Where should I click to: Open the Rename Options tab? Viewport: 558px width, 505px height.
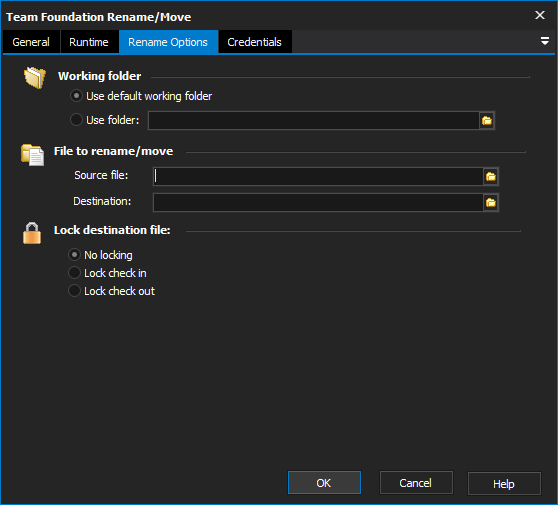tap(168, 42)
